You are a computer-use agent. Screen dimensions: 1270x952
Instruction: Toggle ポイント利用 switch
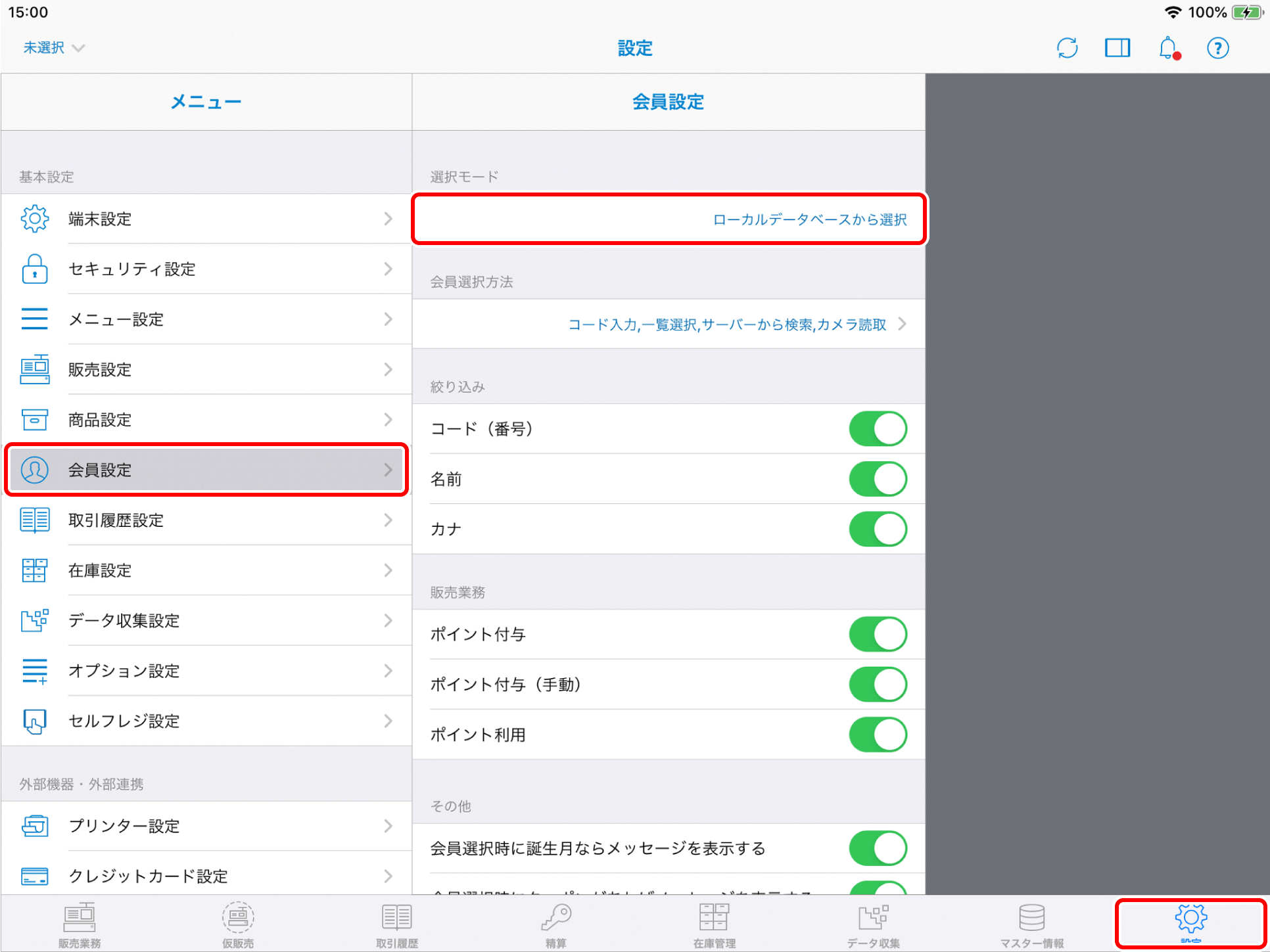[x=878, y=735]
